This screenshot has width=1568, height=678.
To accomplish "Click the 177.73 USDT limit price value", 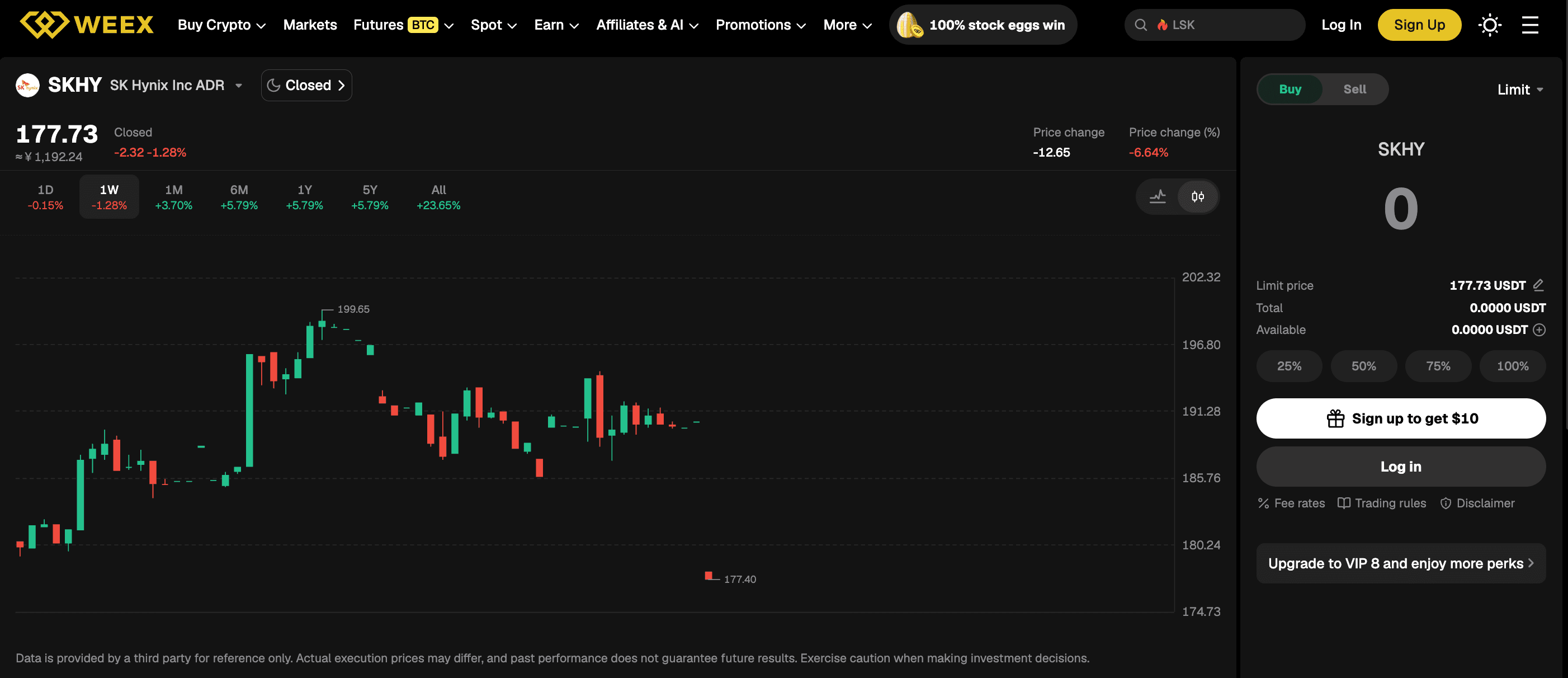I will click(x=1487, y=285).
